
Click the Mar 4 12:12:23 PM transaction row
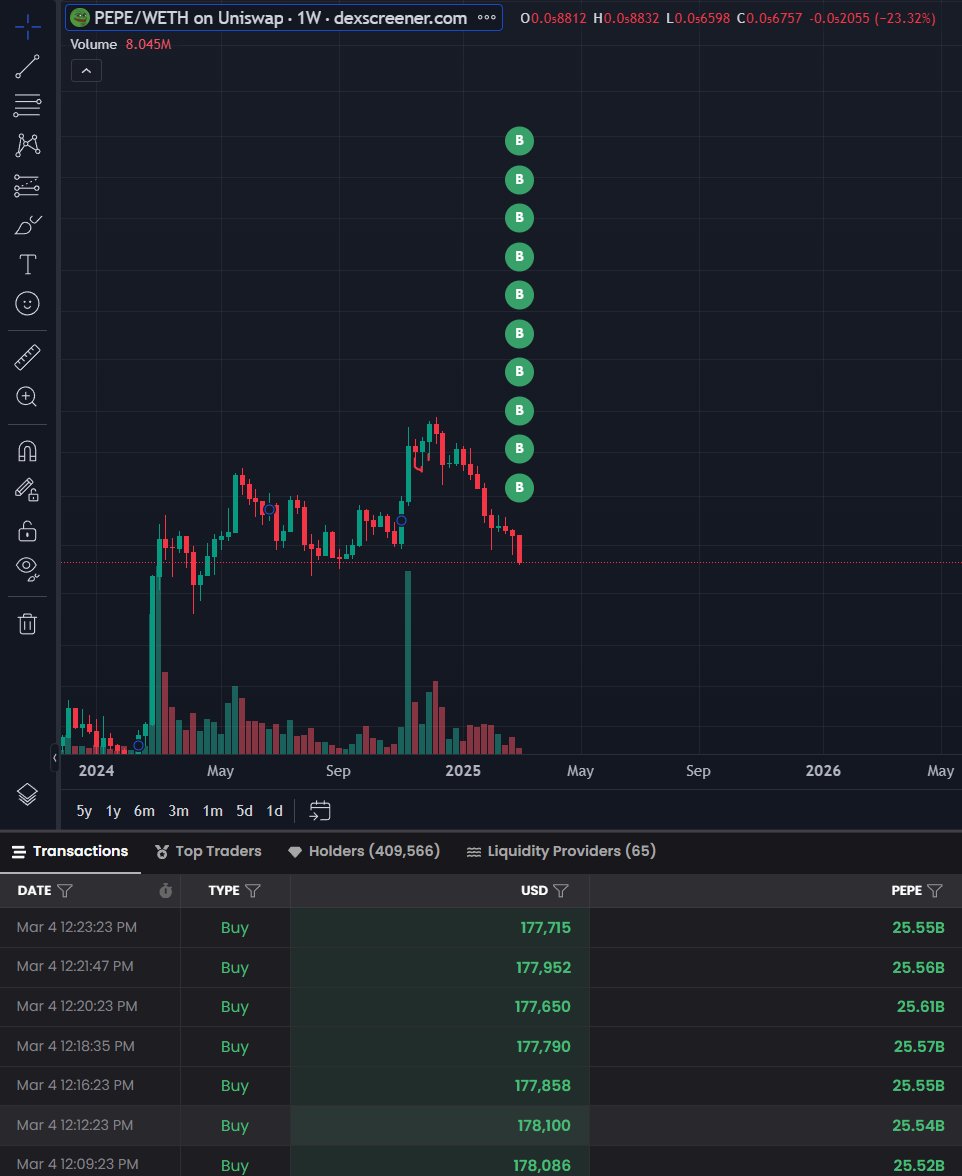tap(481, 1125)
